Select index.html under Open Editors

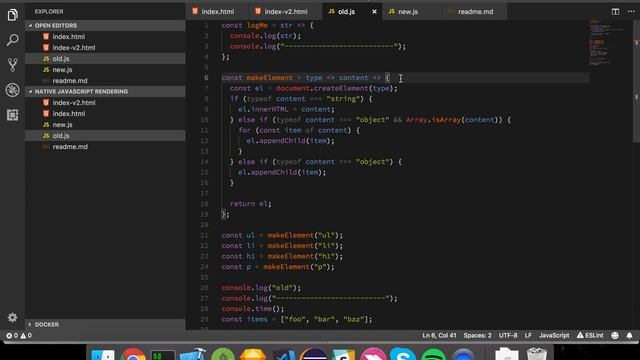pyautogui.click(x=105, y=36)
